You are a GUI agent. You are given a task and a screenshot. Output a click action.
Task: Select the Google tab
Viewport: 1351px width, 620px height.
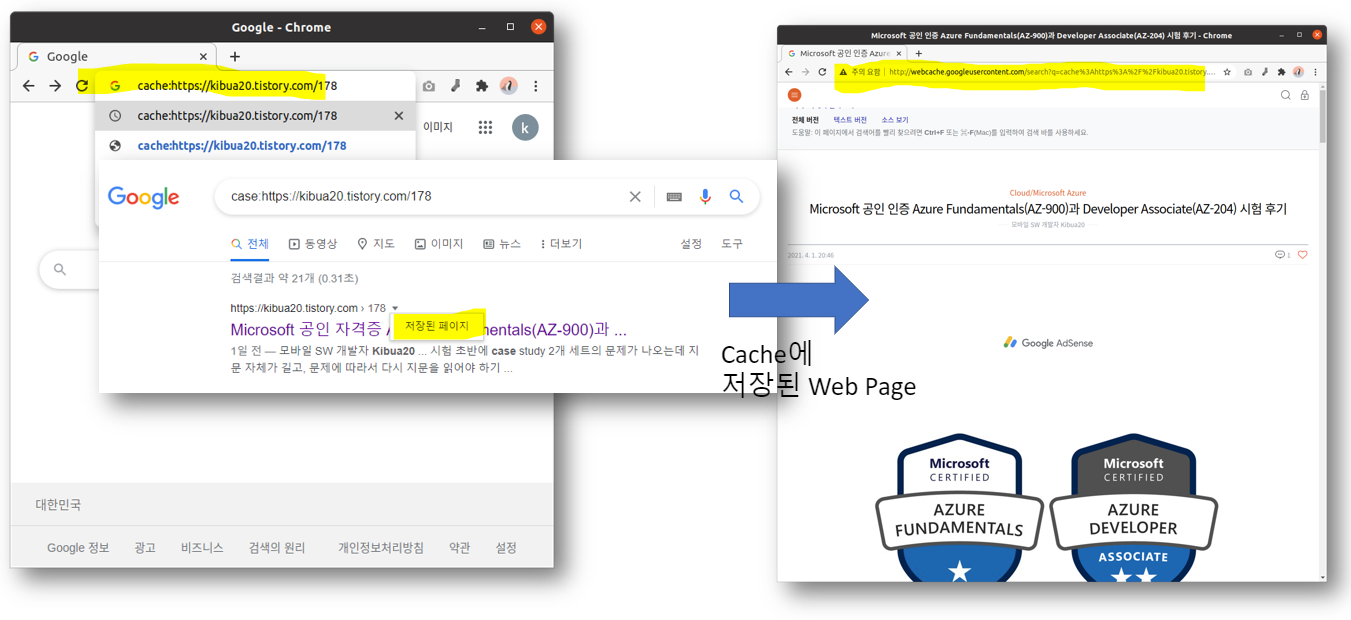tap(117, 57)
